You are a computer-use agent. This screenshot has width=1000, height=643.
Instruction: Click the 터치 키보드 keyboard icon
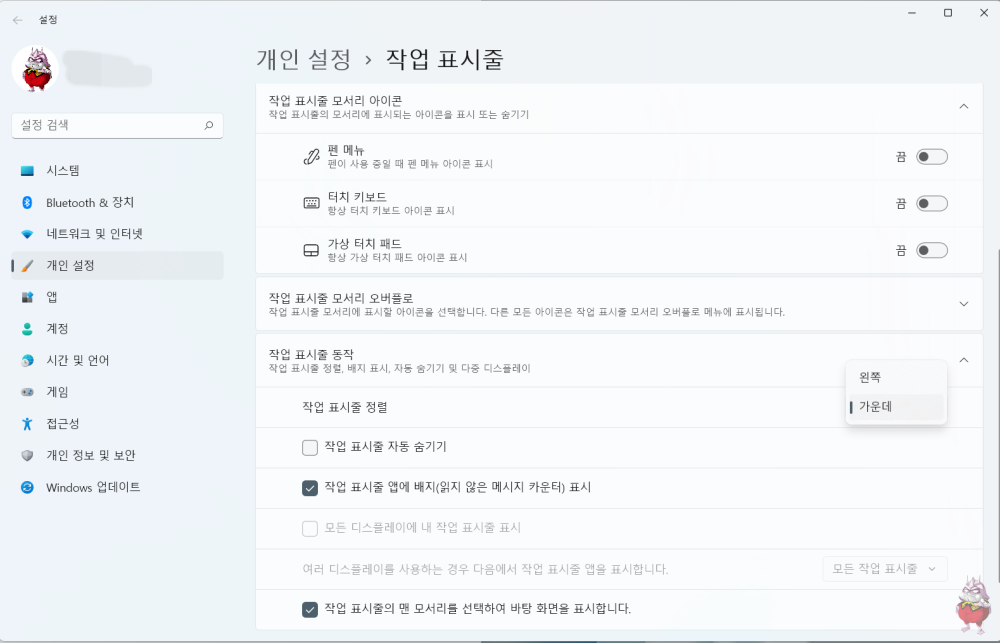coord(311,203)
